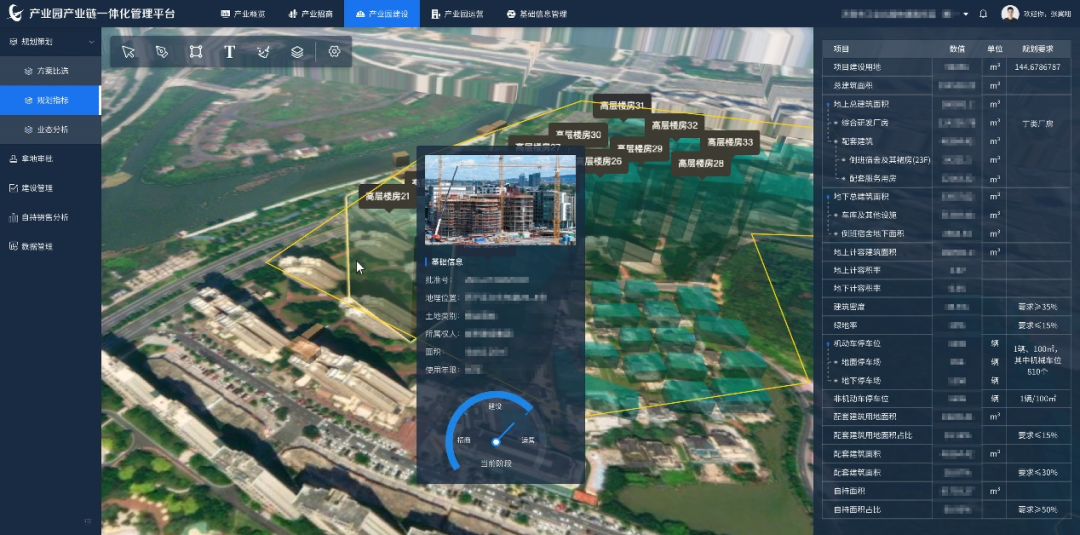Viewport: 1080px width, 535px height.
Task: Click the measure tool beside the text tool
Action: (x=263, y=52)
